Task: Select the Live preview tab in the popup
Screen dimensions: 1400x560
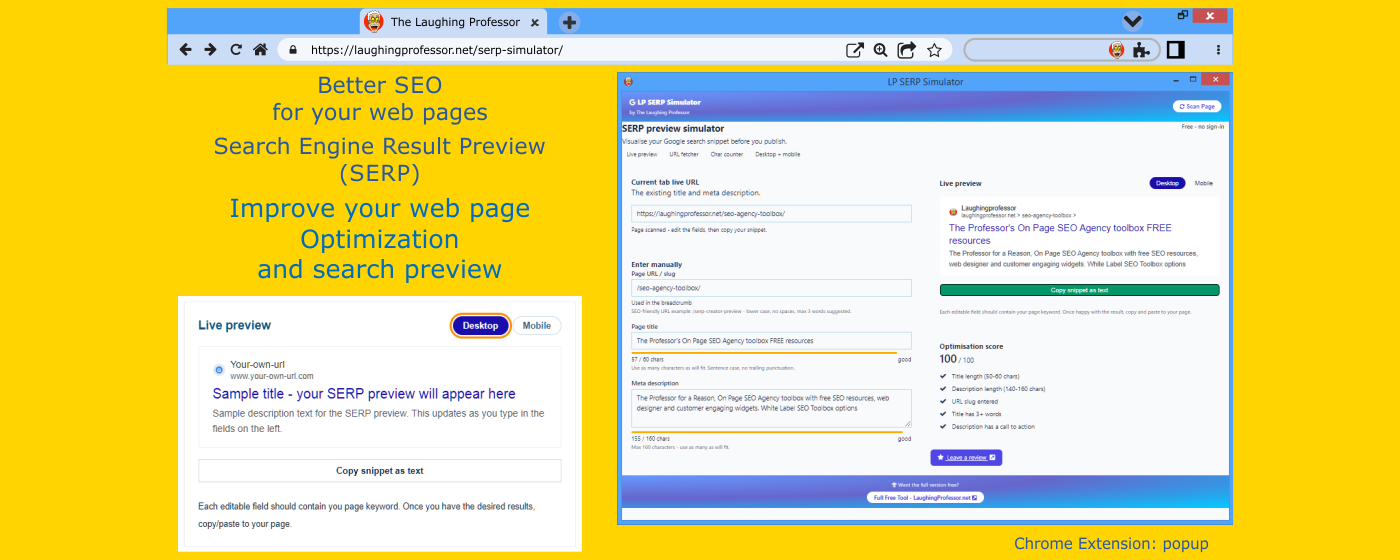Action: pos(642,155)
